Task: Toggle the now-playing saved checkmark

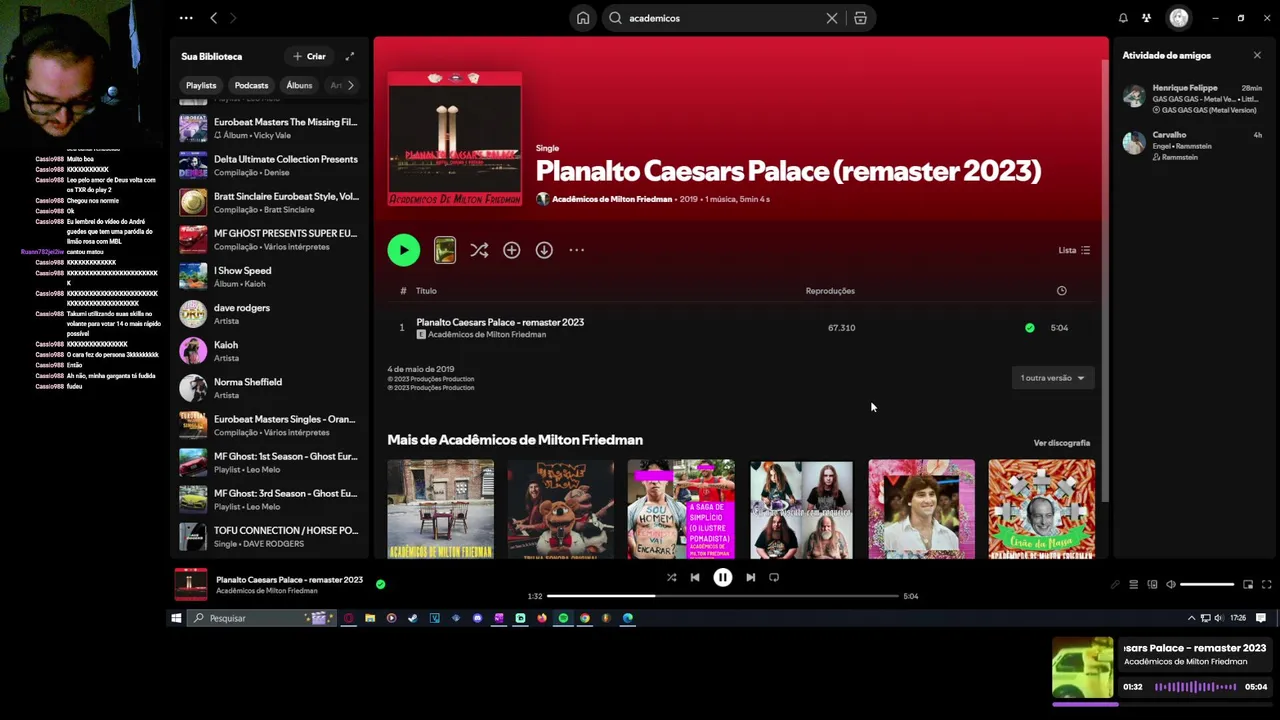Action: click(380, 584)
